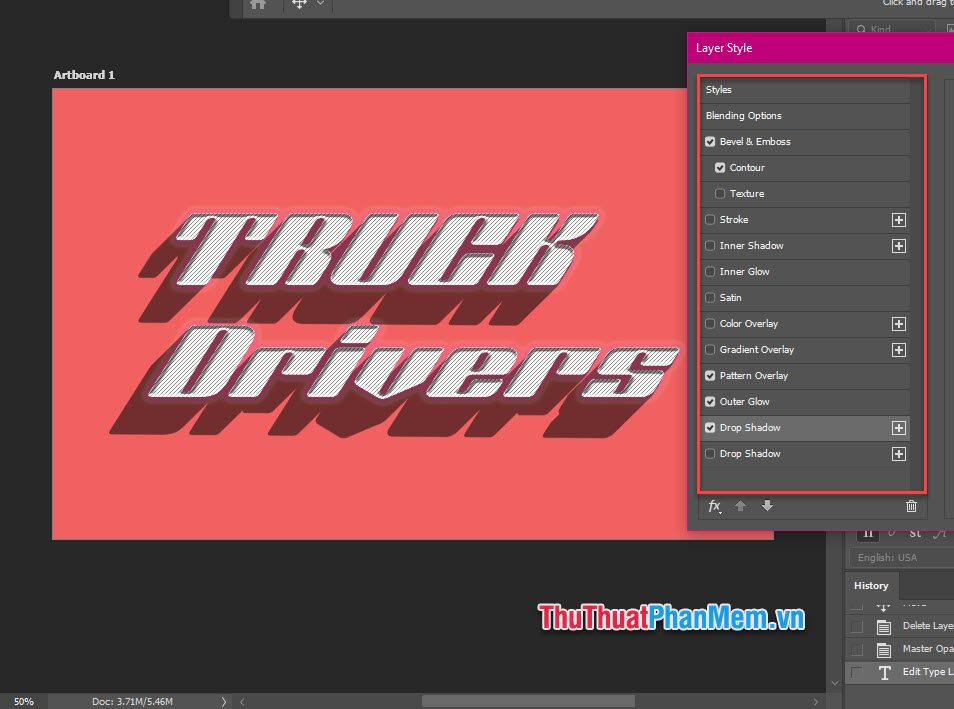954x709 pixels.
Task: Disable the Contour checkbox
Action: (721, 168)
